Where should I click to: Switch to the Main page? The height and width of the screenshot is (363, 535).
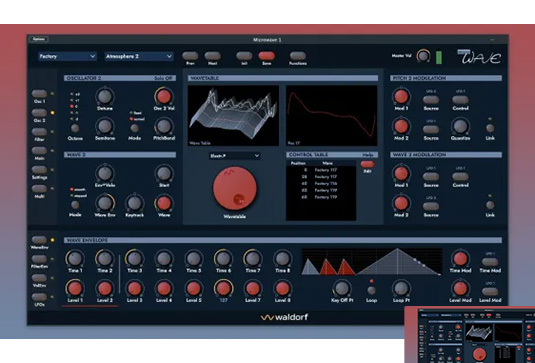pos(39,151)
